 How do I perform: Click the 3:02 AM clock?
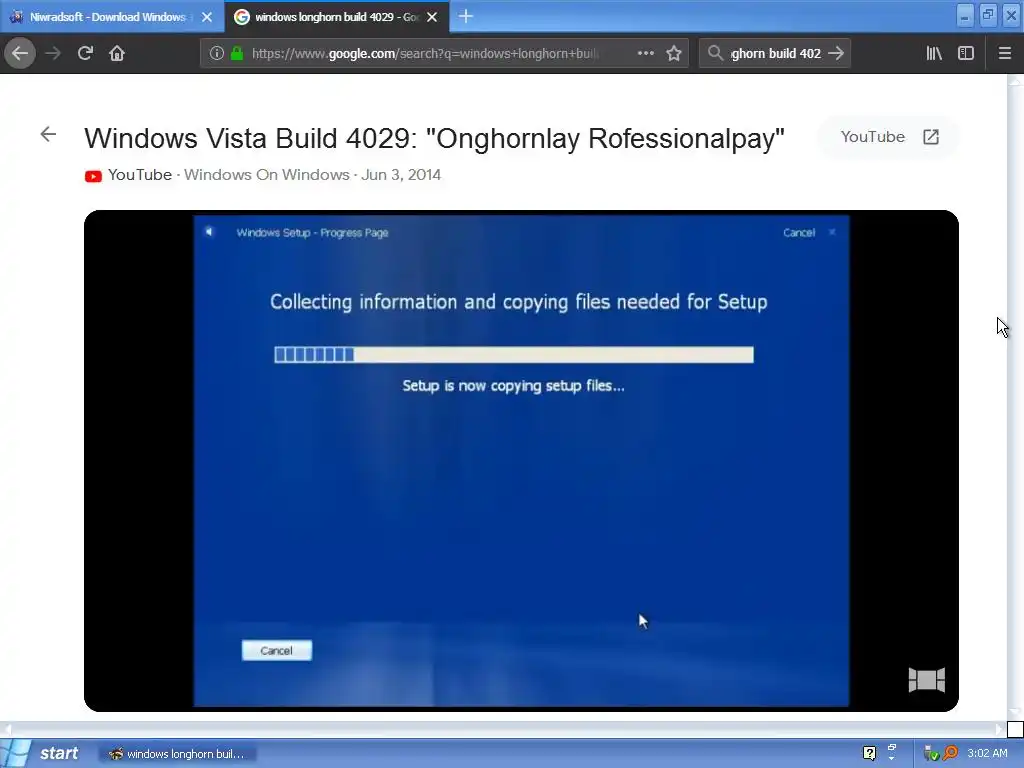(x=987, y=754)
